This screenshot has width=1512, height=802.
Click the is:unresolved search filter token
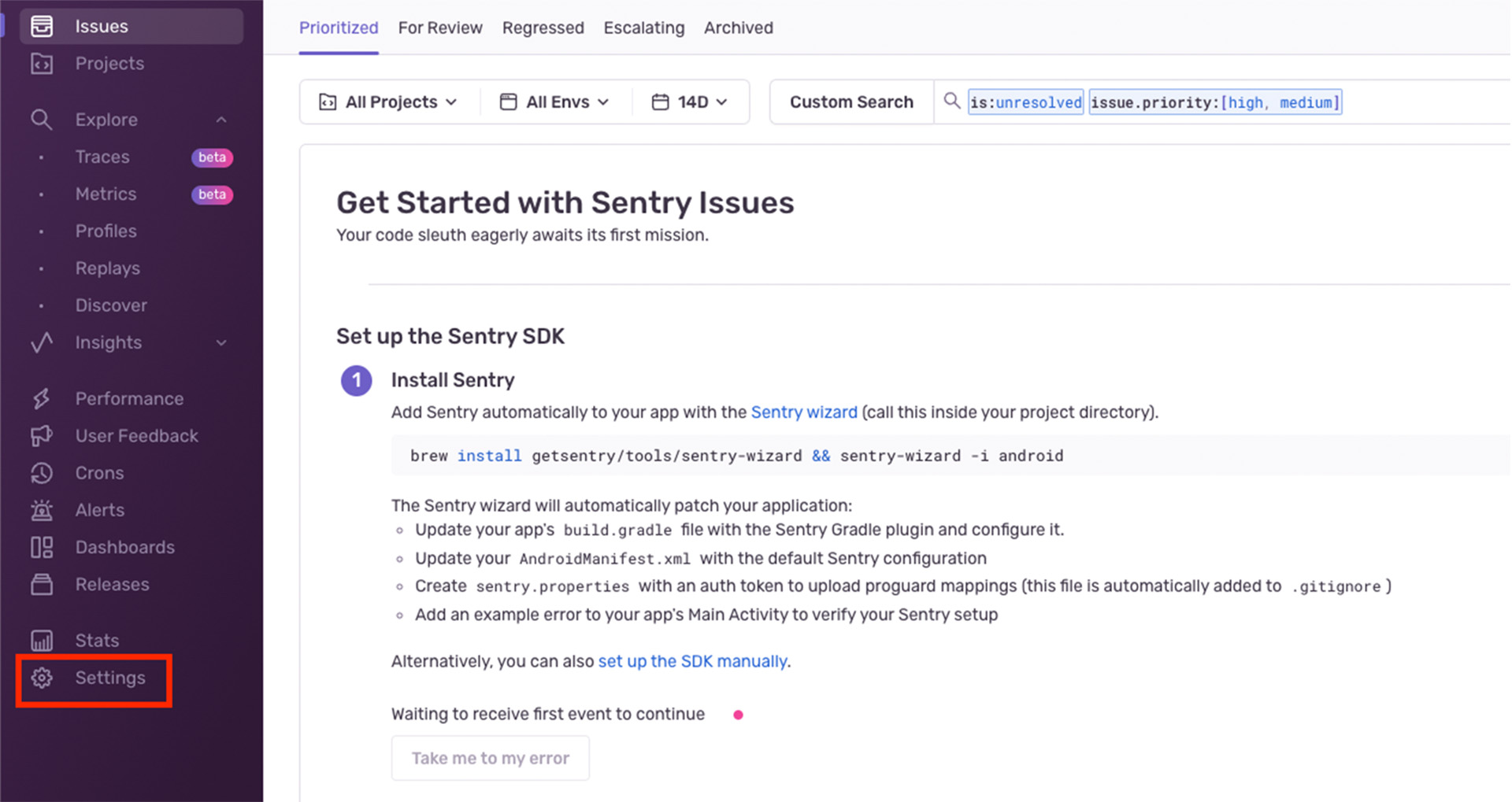(x=1025, y=102)
